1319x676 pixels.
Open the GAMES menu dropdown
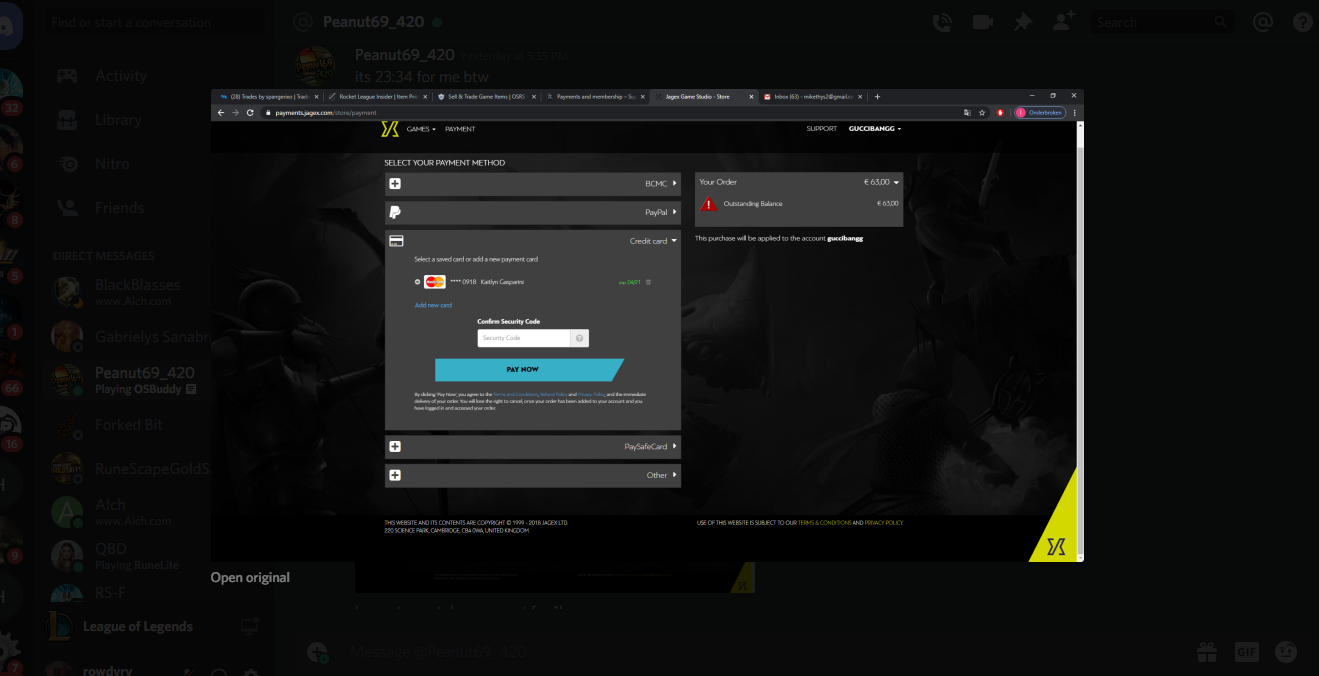click(420, 129)
